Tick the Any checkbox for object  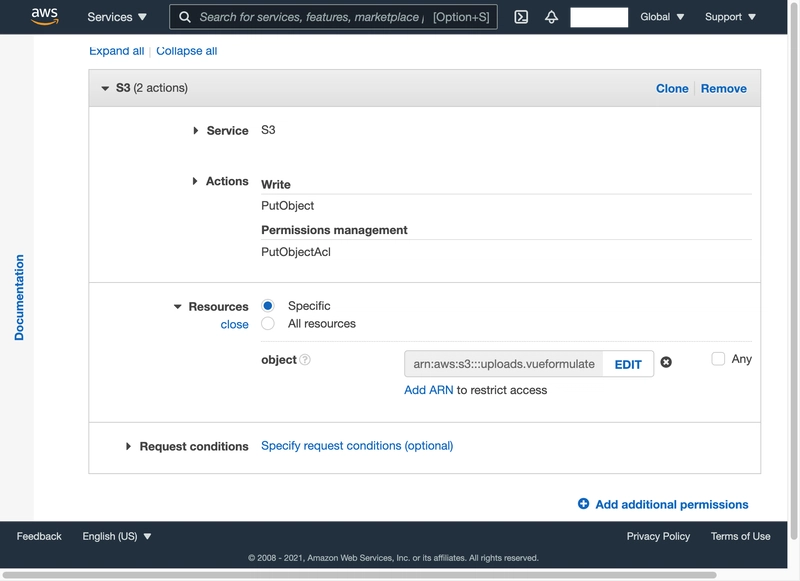[718, 359]
